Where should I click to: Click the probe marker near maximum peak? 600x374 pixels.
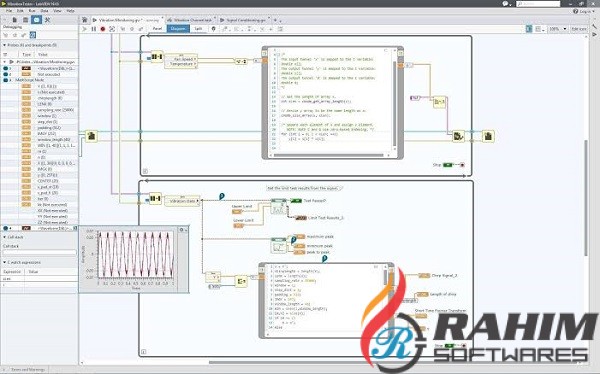[293, 240]
